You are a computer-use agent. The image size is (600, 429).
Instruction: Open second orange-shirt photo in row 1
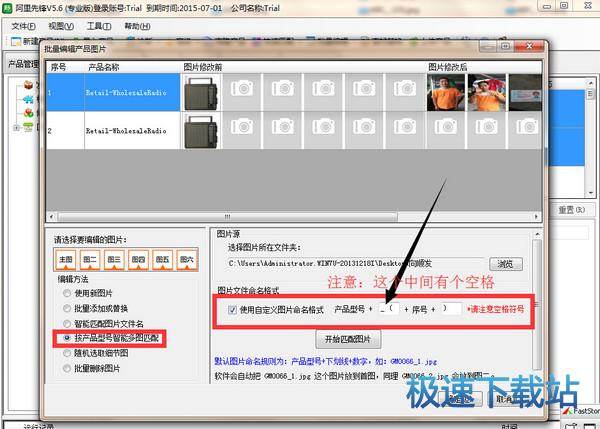[x=486, y=92]
